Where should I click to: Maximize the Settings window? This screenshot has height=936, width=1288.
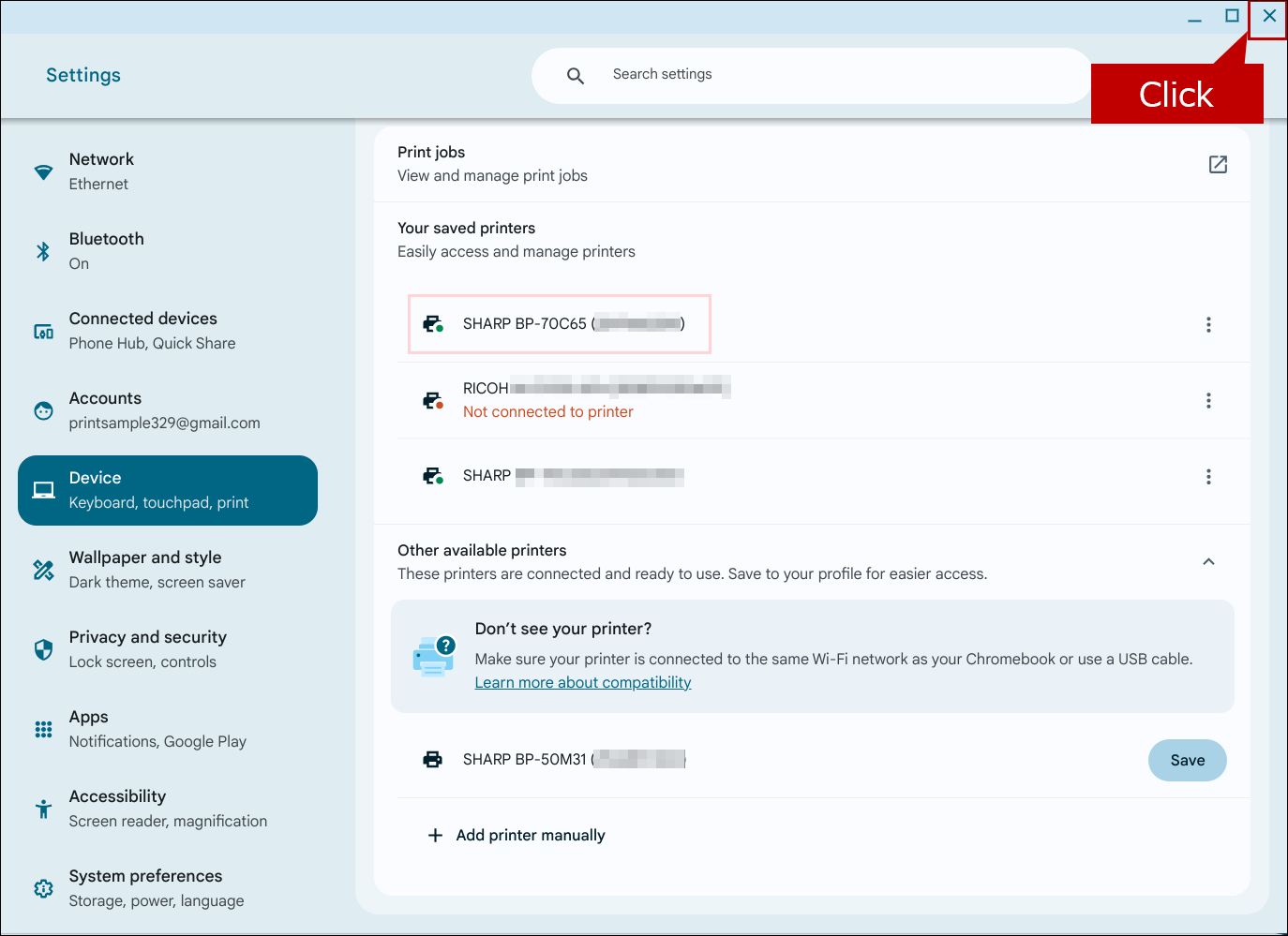[x=1232, y=16]
